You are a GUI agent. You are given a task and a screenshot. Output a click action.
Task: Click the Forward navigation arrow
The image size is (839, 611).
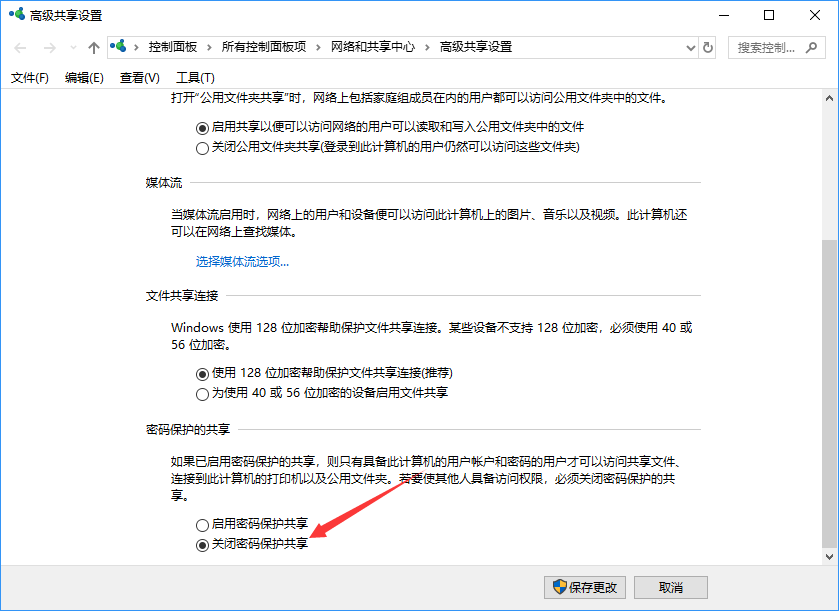coord(50,48)
